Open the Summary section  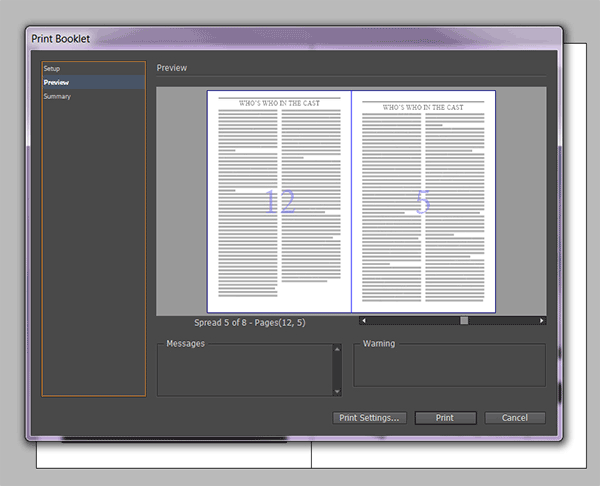57,96
